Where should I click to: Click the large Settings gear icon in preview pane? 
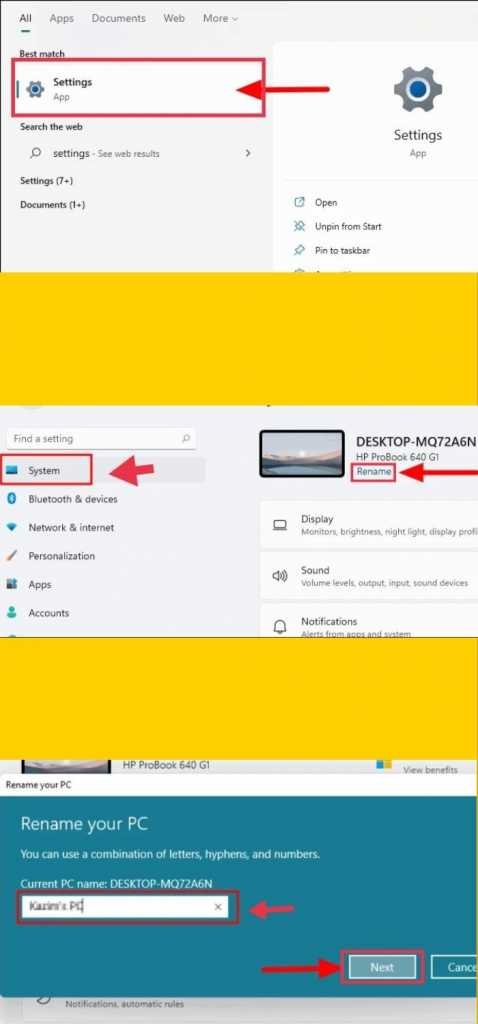(418, 88)
